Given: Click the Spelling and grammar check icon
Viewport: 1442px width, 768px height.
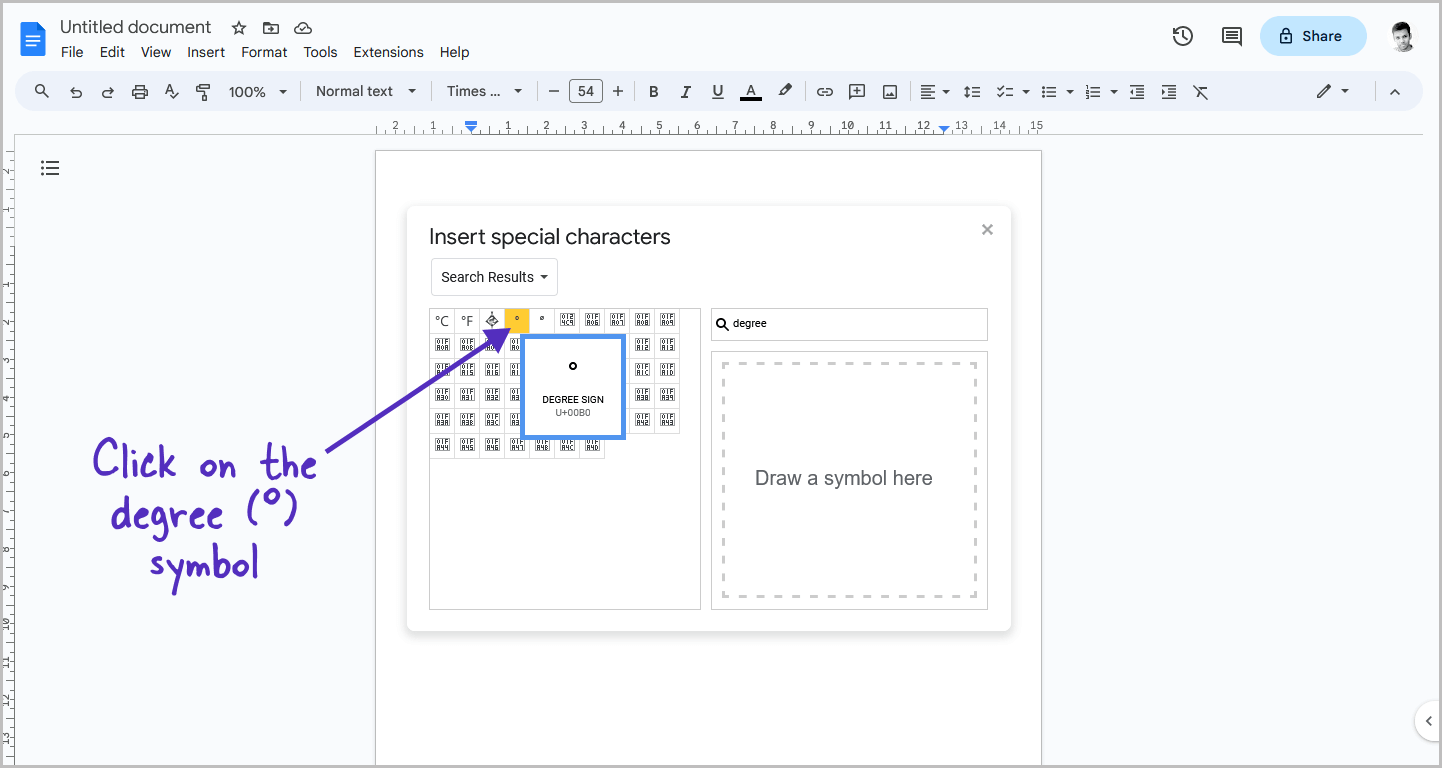Looking at the screenshot, I should (171, 91).
